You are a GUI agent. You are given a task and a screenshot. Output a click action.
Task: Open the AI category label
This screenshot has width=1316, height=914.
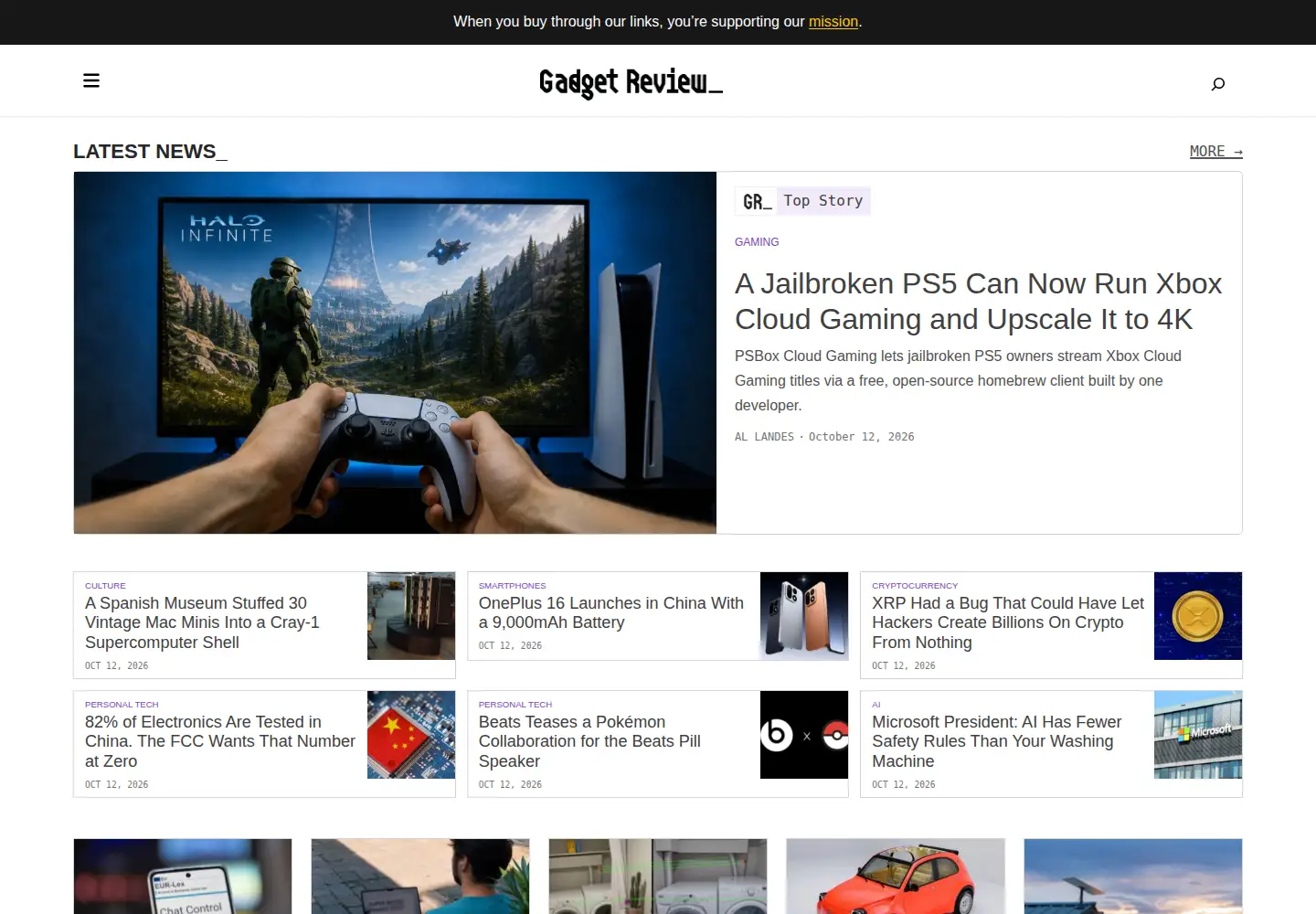pyautogui.click(x=876, y=705)
